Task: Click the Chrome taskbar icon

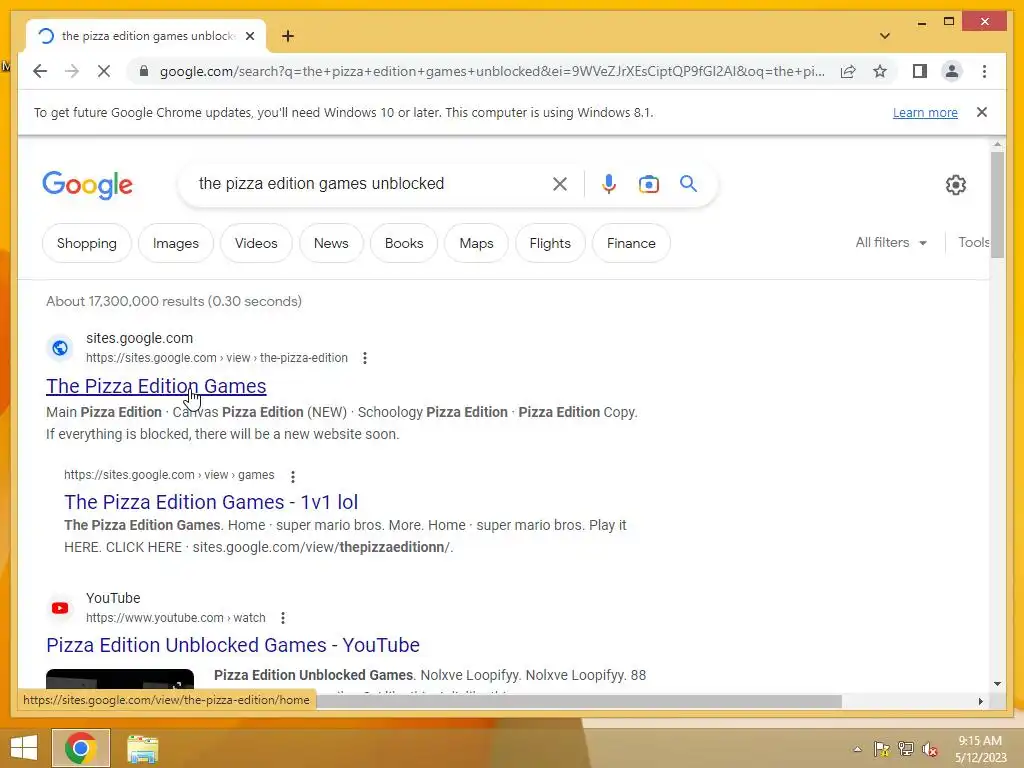Action: (80, 748)
